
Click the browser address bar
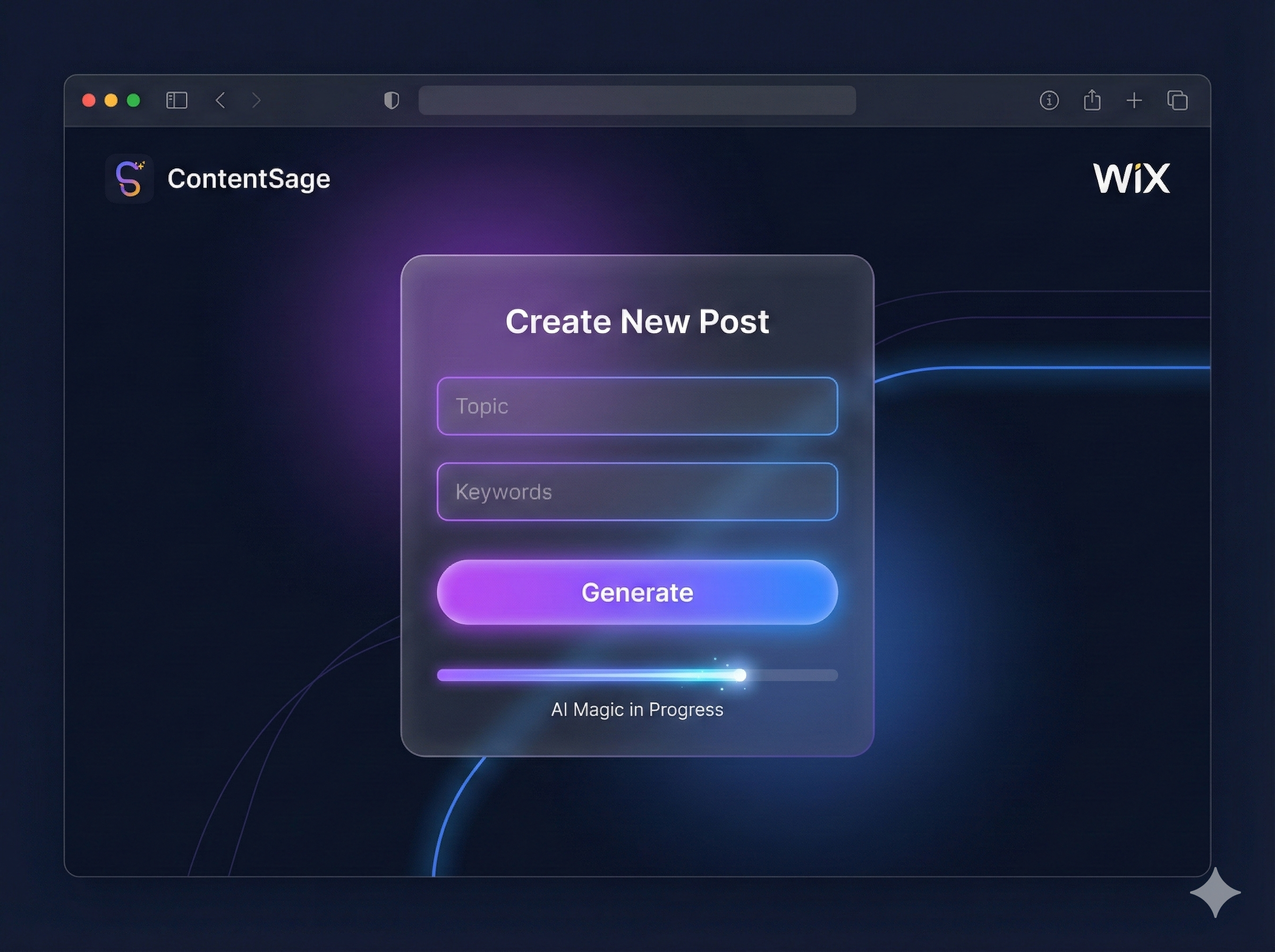click(636, 100)
